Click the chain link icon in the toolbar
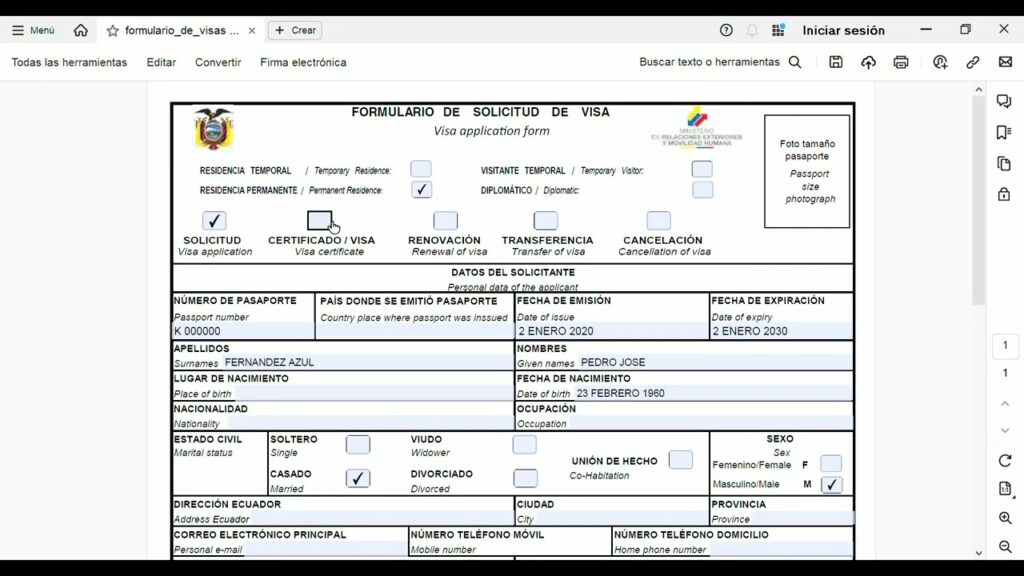The image size is (1024, 576). 972,62
